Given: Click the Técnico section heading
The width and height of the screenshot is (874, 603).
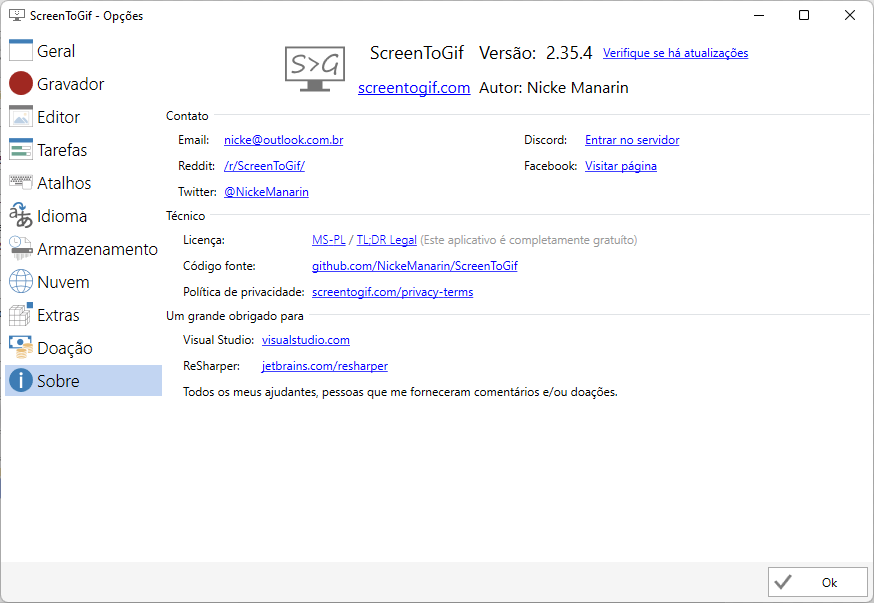Looking at the screenshot, I should 185,216.
